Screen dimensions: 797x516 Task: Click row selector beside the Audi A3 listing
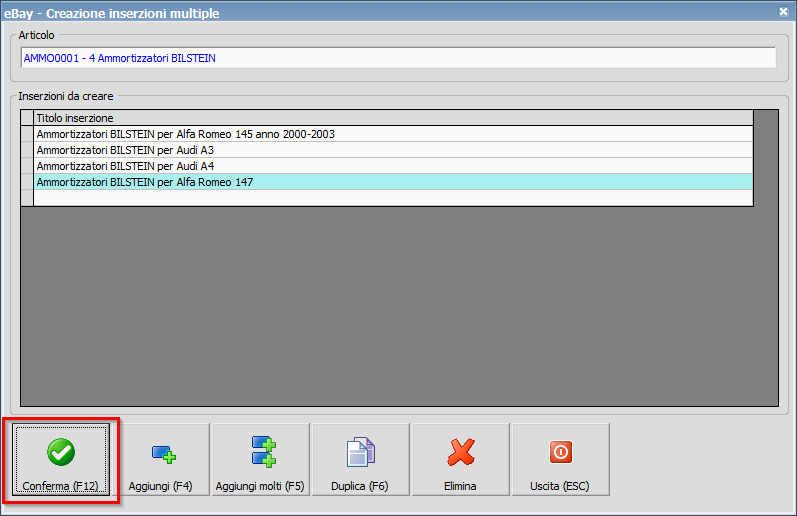click(x=27, y=150)
